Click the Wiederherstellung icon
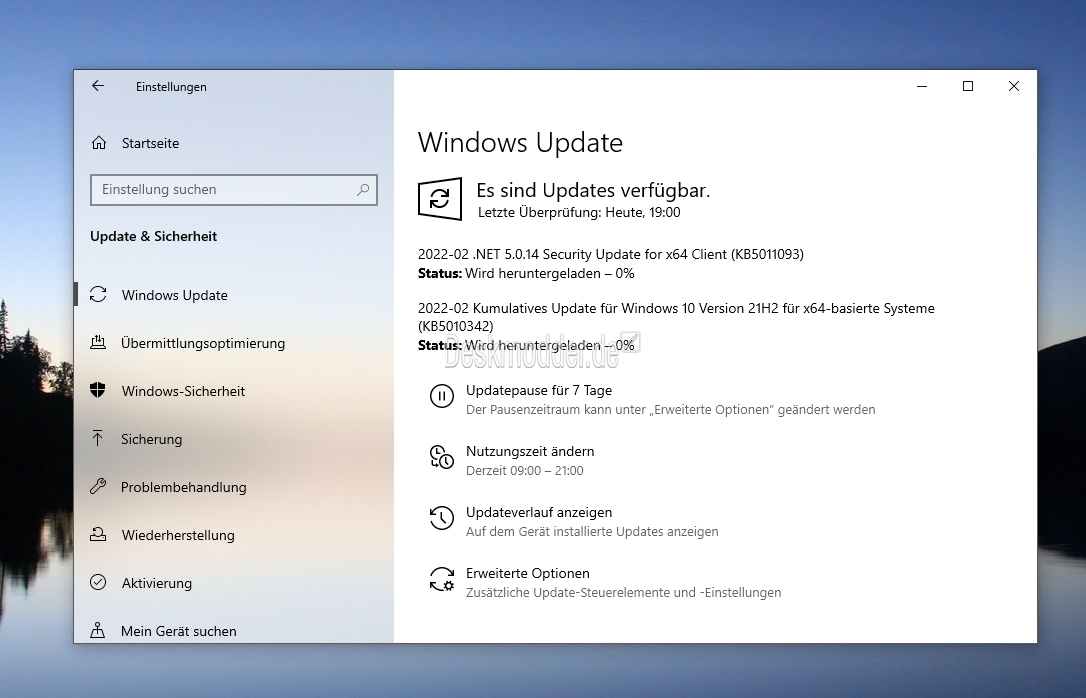This screenshot has width=1086, height=698. click(x=98, y=535)
